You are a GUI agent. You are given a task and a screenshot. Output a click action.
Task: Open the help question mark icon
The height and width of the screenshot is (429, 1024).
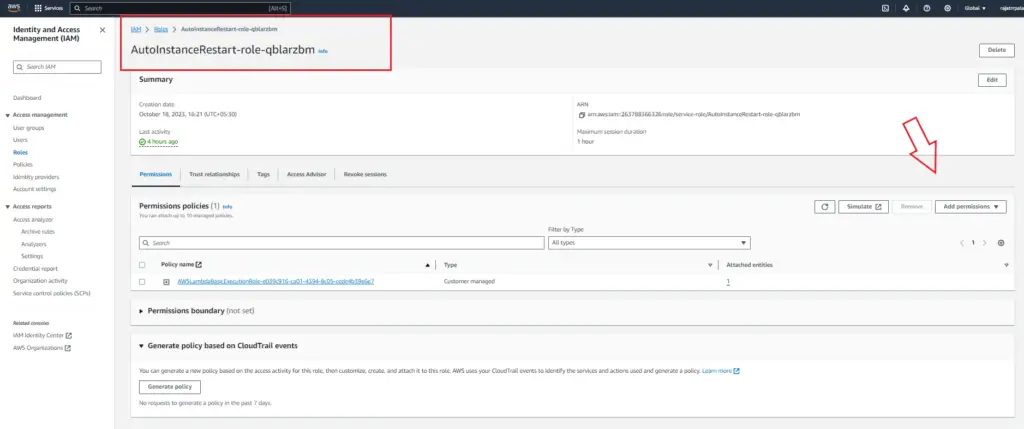[927, 8]
